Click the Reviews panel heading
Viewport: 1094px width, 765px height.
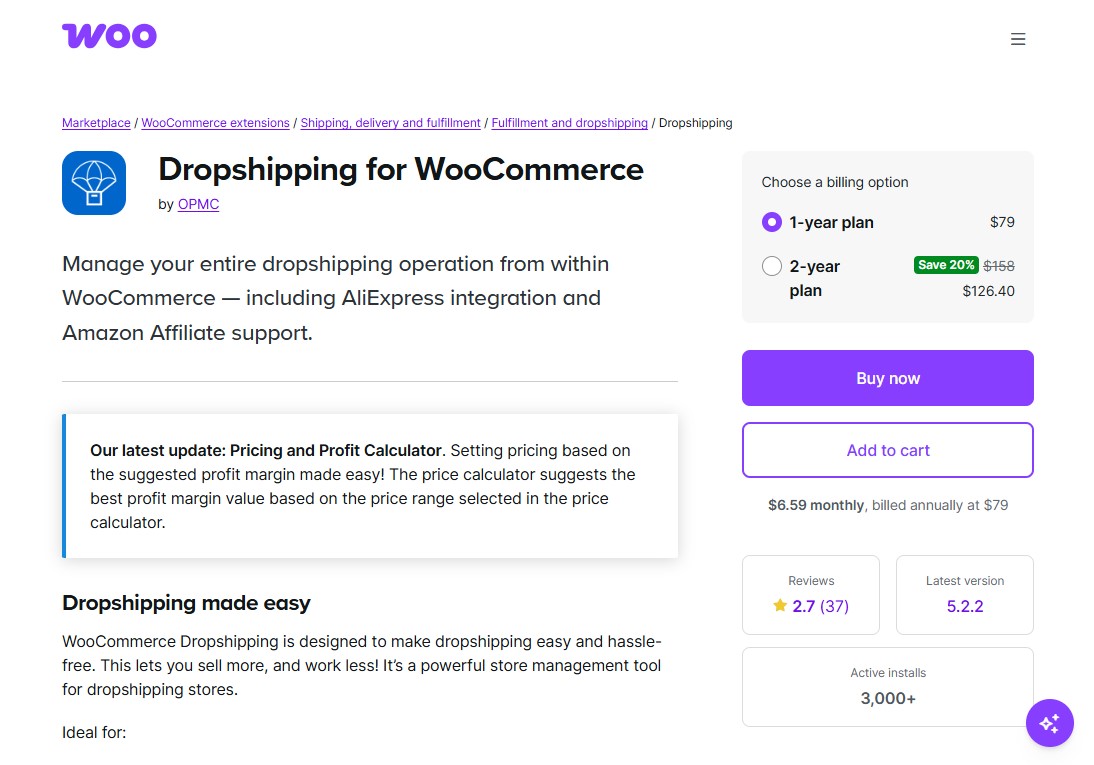click(x=810, y=580)
